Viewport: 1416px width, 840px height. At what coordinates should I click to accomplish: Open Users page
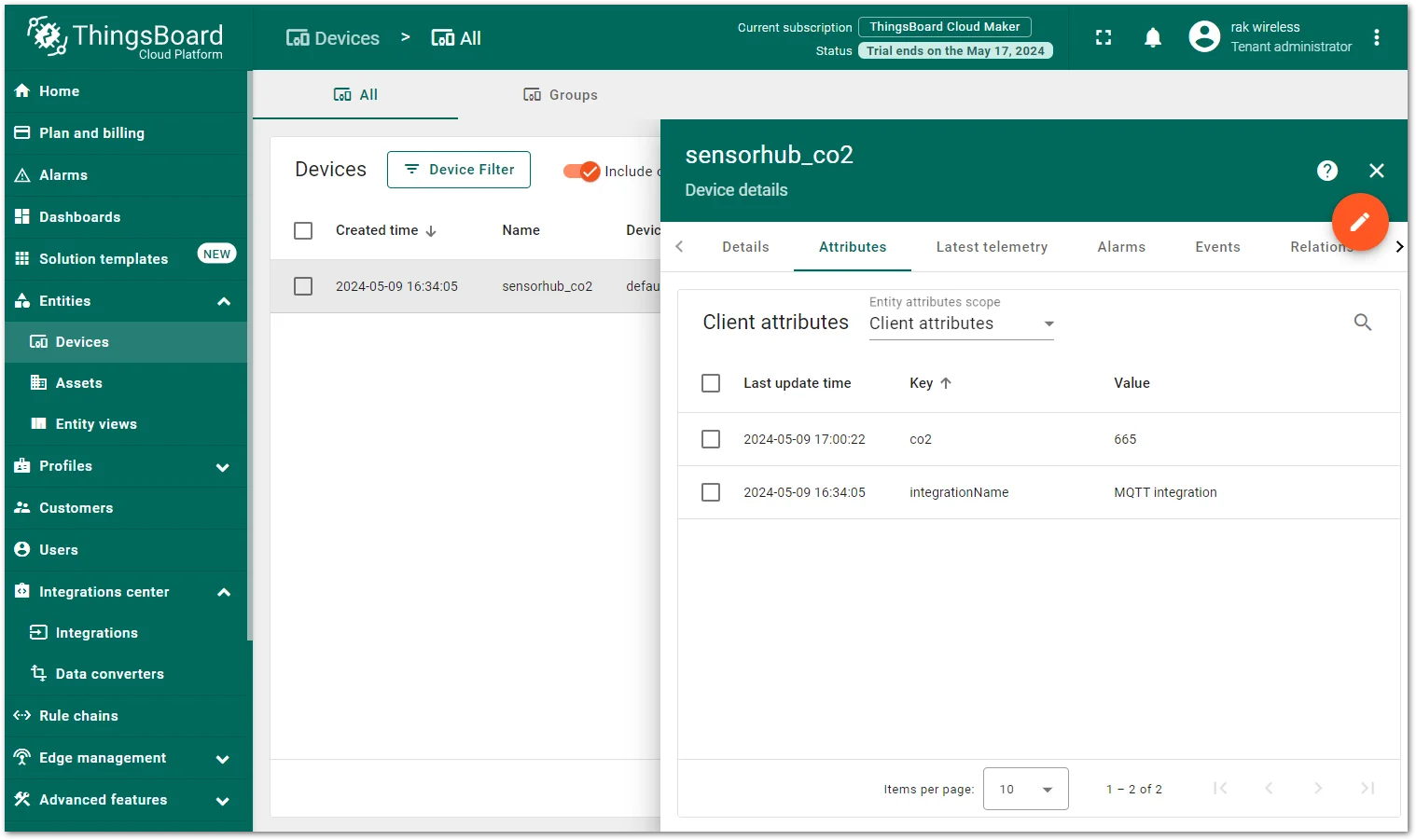click(x=126, y=550)
